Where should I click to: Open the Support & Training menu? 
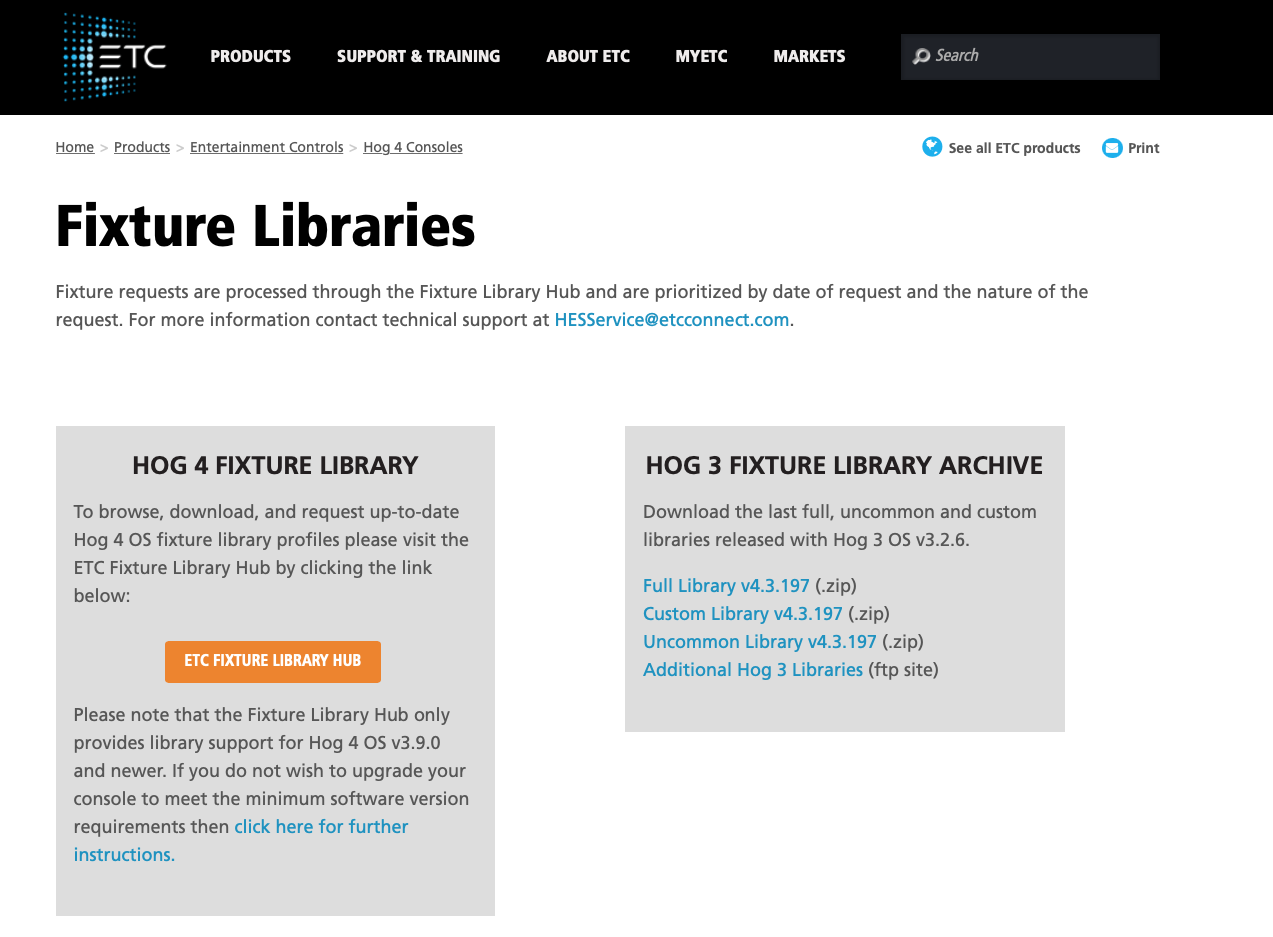418,57
